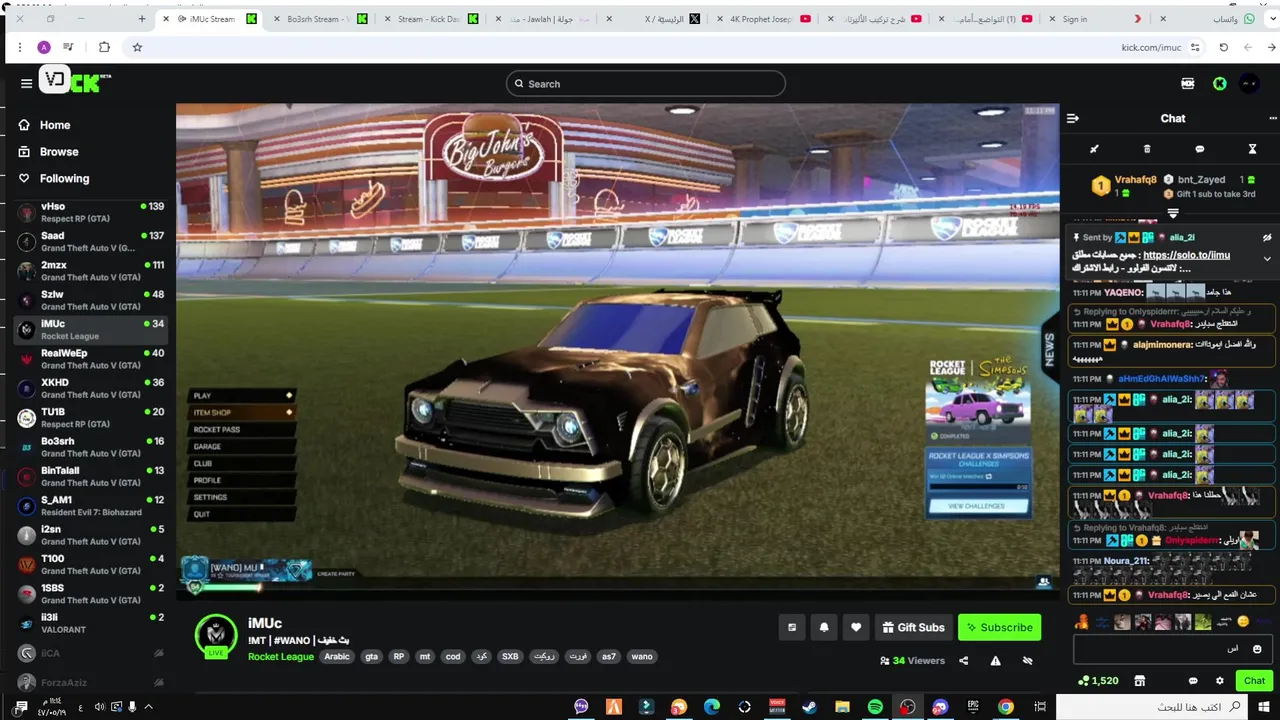Open the NEWS side tab on video
This screenshot has width=1280, height=720.
1049,350
